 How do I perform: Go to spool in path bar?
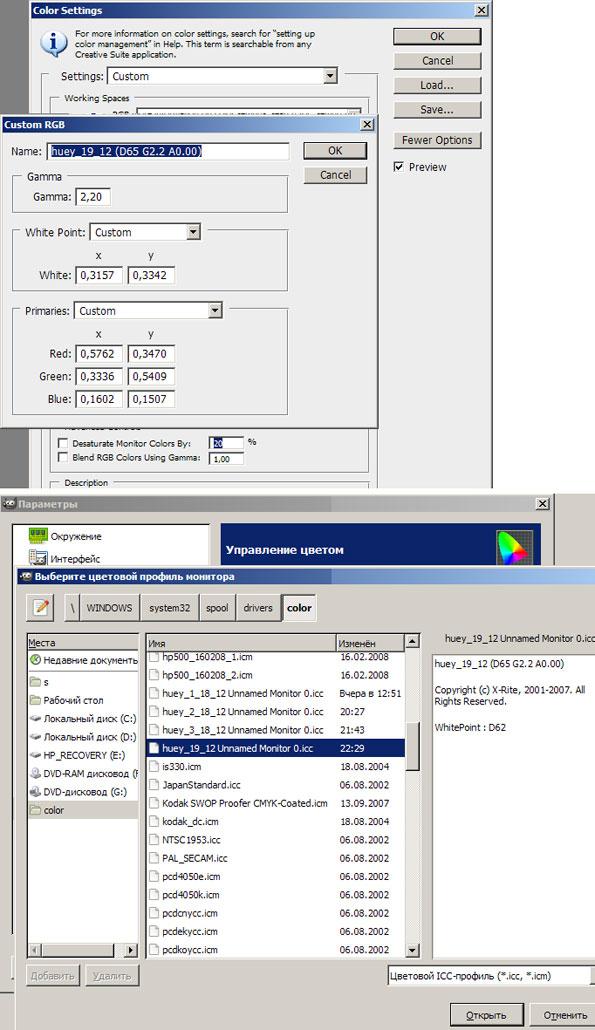[x=217, y=608]
